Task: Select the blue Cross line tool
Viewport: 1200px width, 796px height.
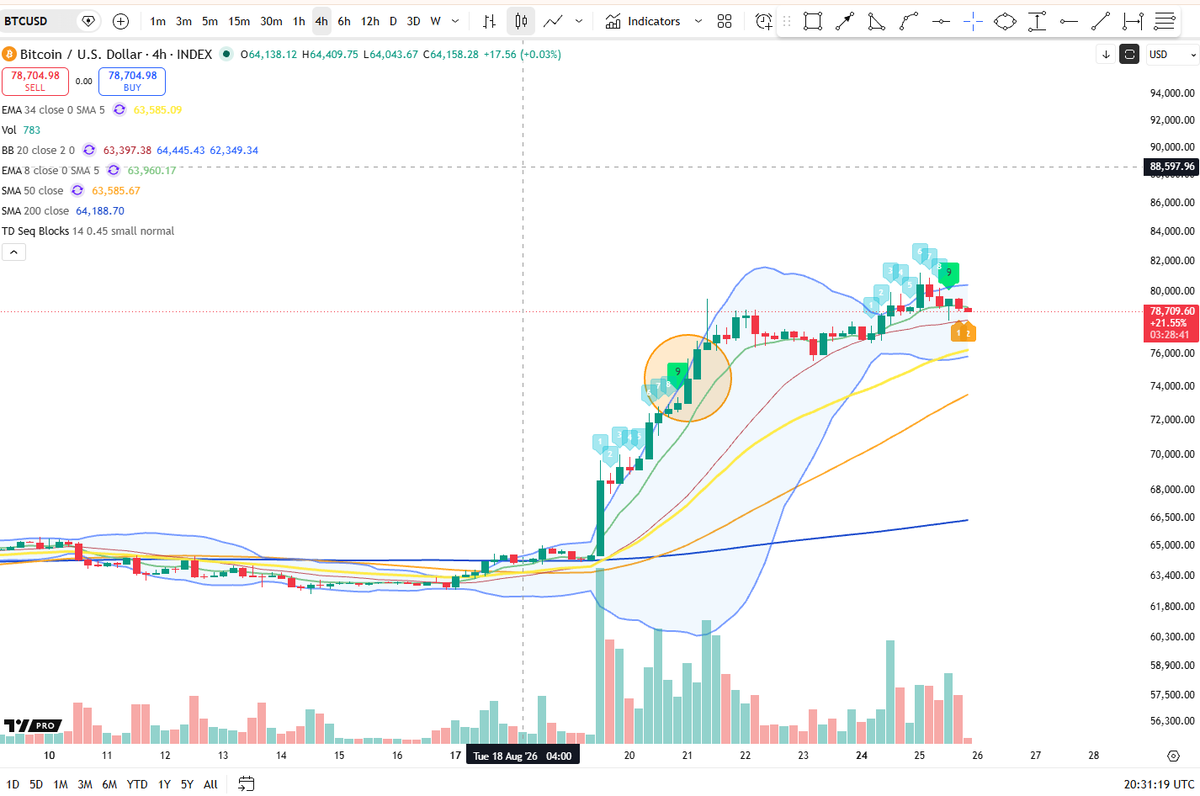Action: click(973, 21)
